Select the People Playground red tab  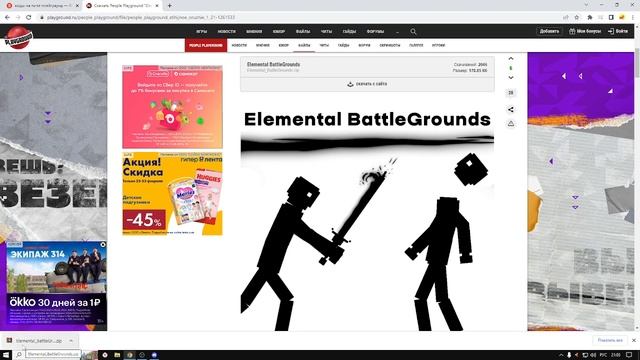click(x=206, y=45)
